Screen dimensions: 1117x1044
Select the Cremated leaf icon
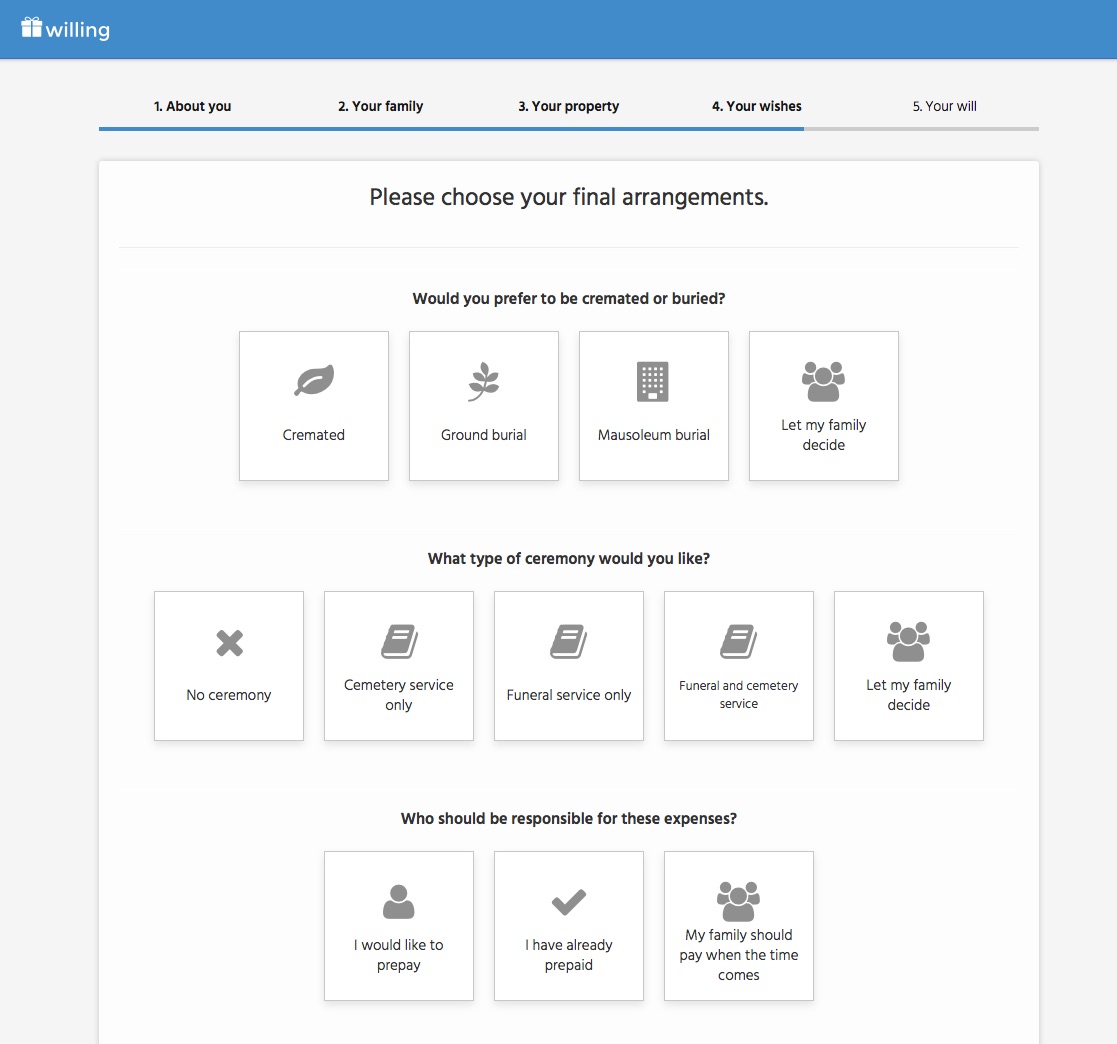[314, 381]
